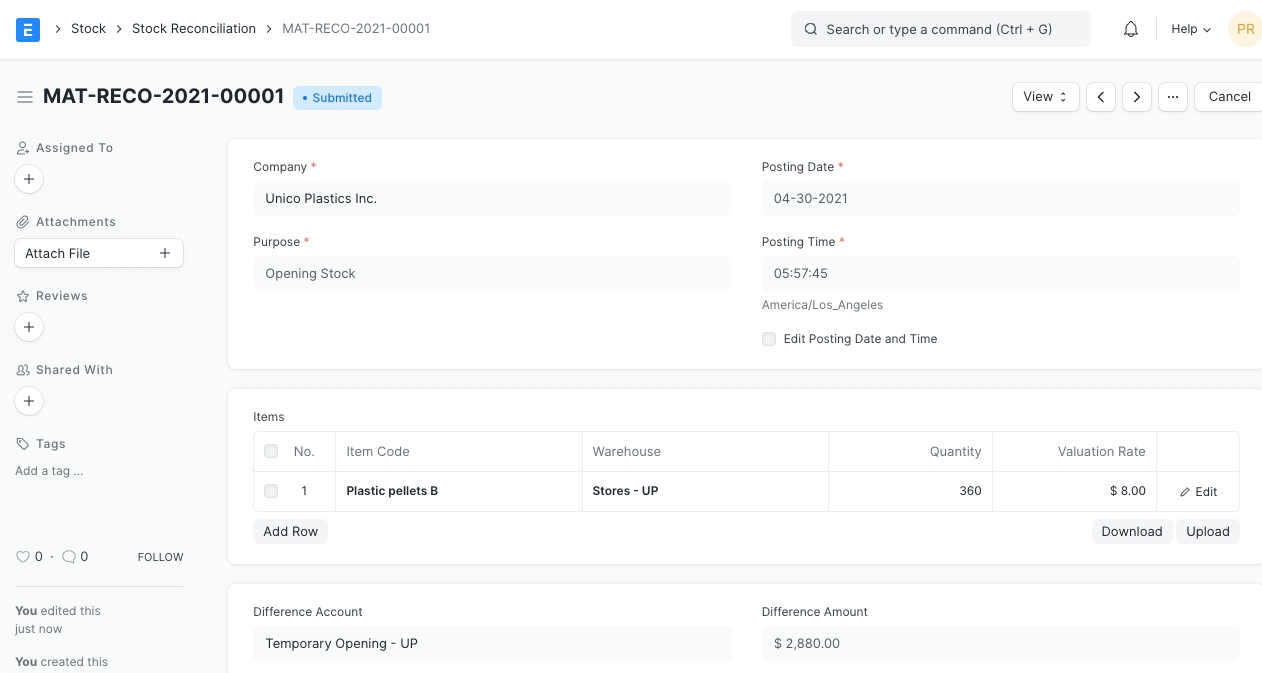Viewport: 1262px width, 673px height.
Task: Go to previous document arrow
Action: tap(1101, 97)
